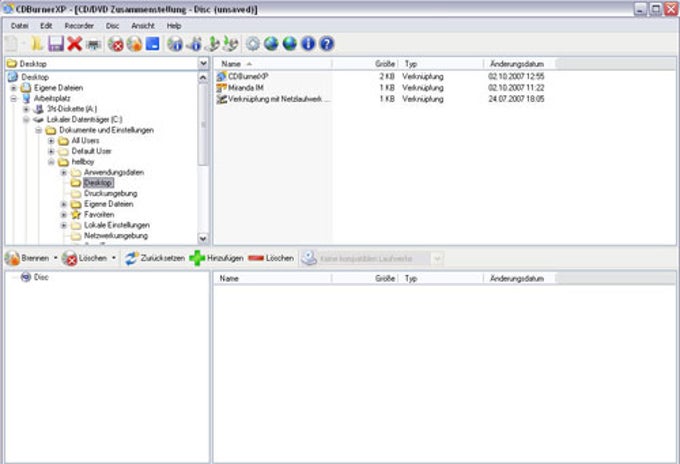Sort lower compilation list by Größe column
Viewport: 680px width, 464px height.
(364, 278)
